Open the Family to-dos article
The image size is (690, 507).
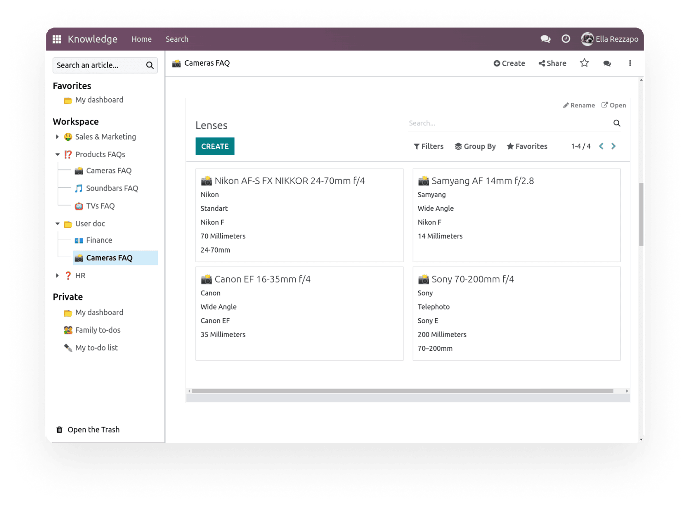pos(98,330)
